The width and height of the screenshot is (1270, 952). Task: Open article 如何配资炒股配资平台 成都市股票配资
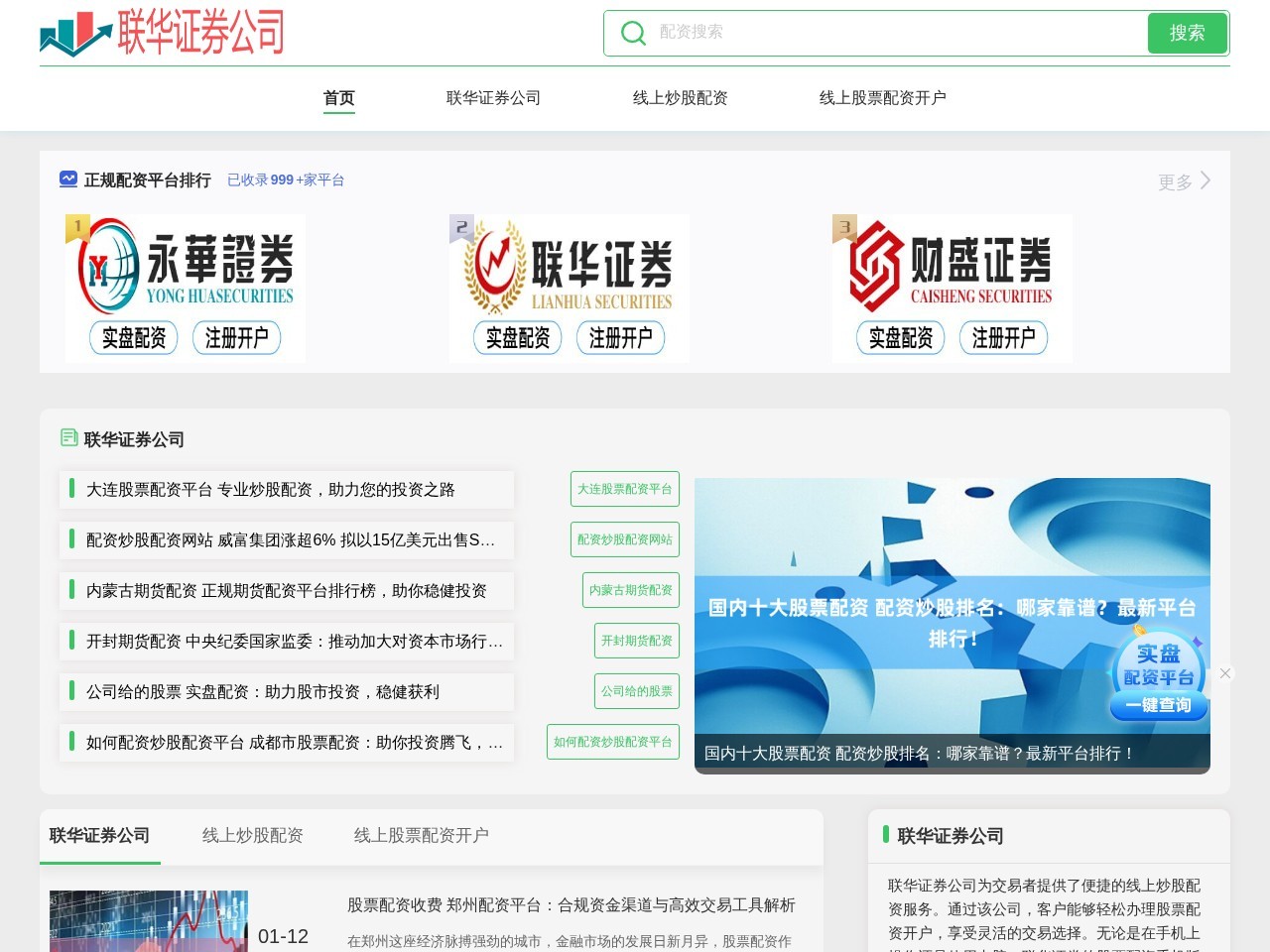[287, 743]
